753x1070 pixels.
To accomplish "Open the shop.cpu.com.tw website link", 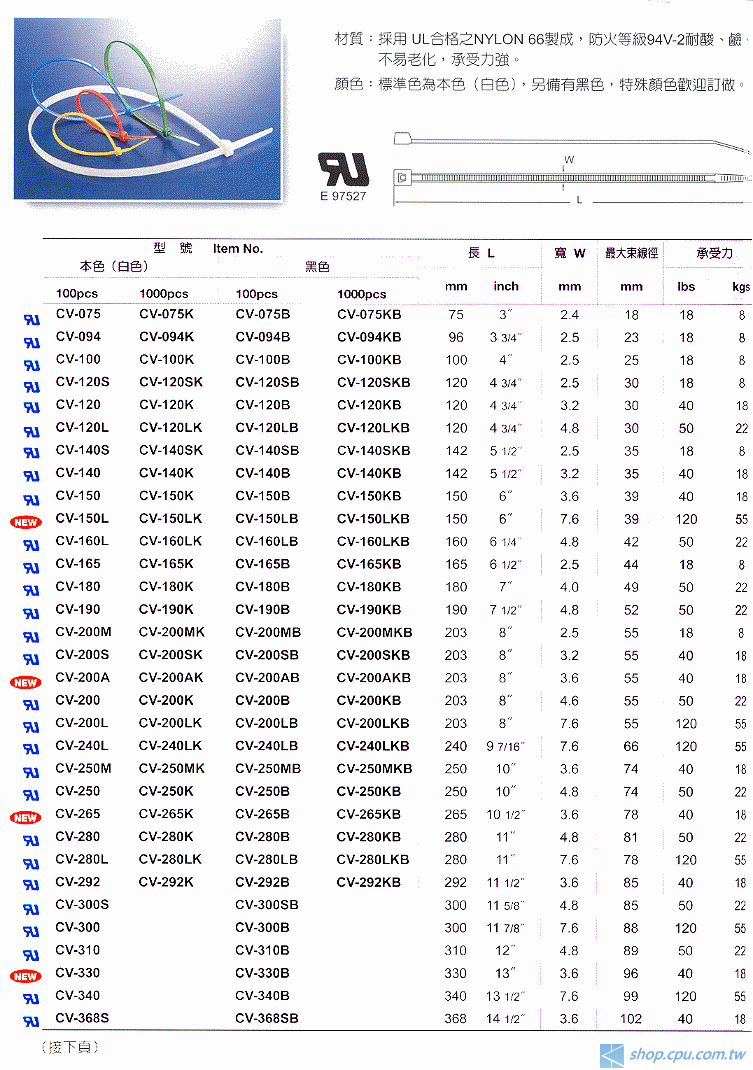I will click(686, 1055).
